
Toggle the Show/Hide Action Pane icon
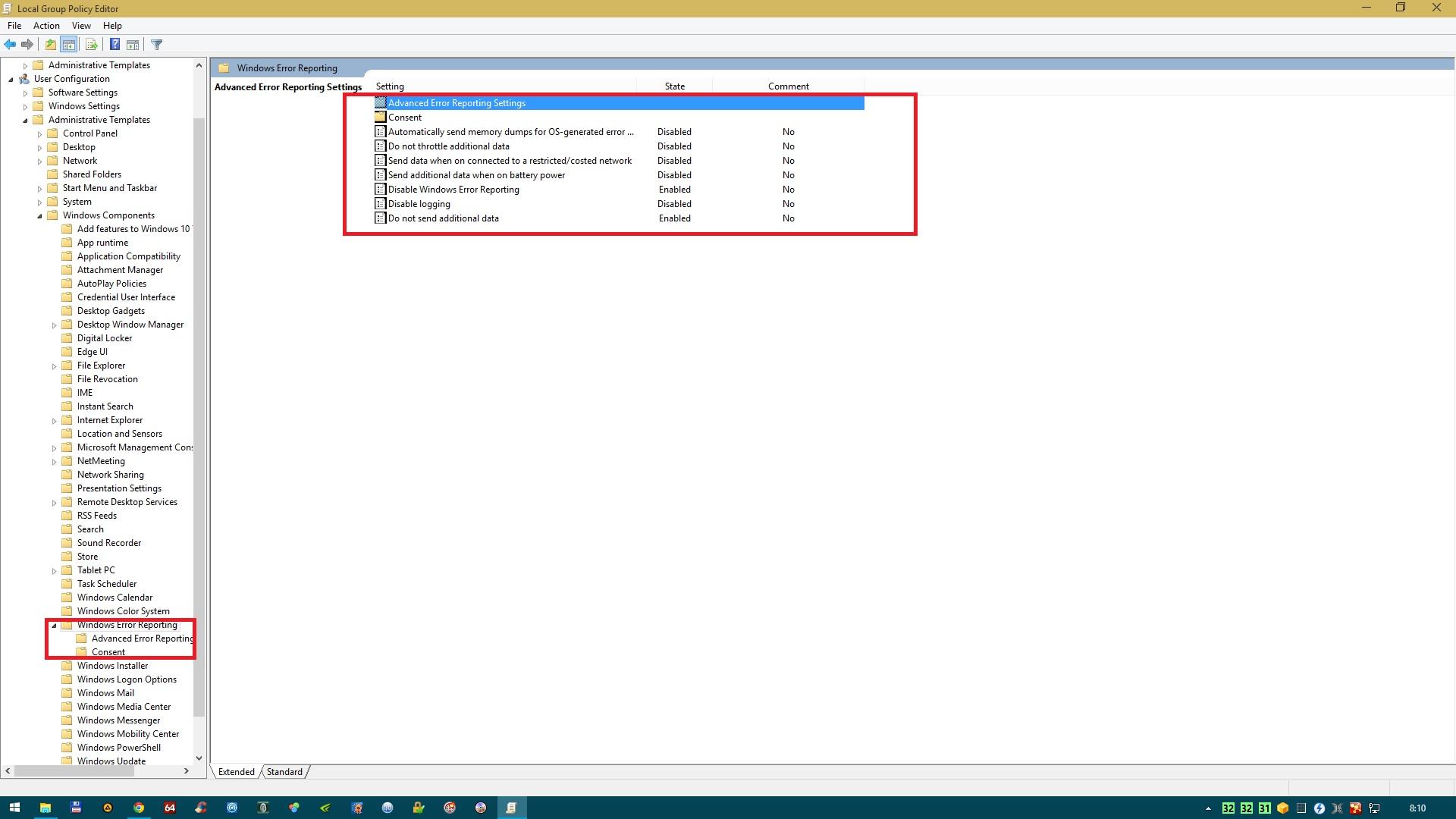133,45
